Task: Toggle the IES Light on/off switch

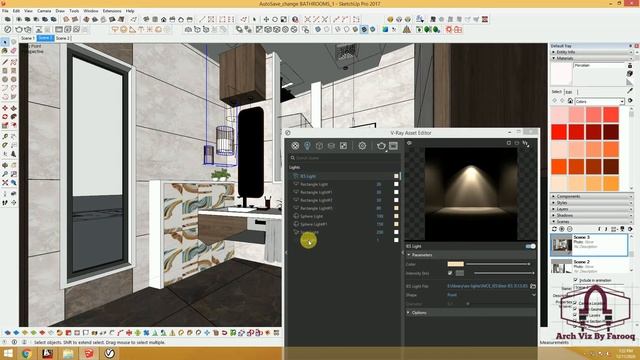Action: [x=530, y=246]
